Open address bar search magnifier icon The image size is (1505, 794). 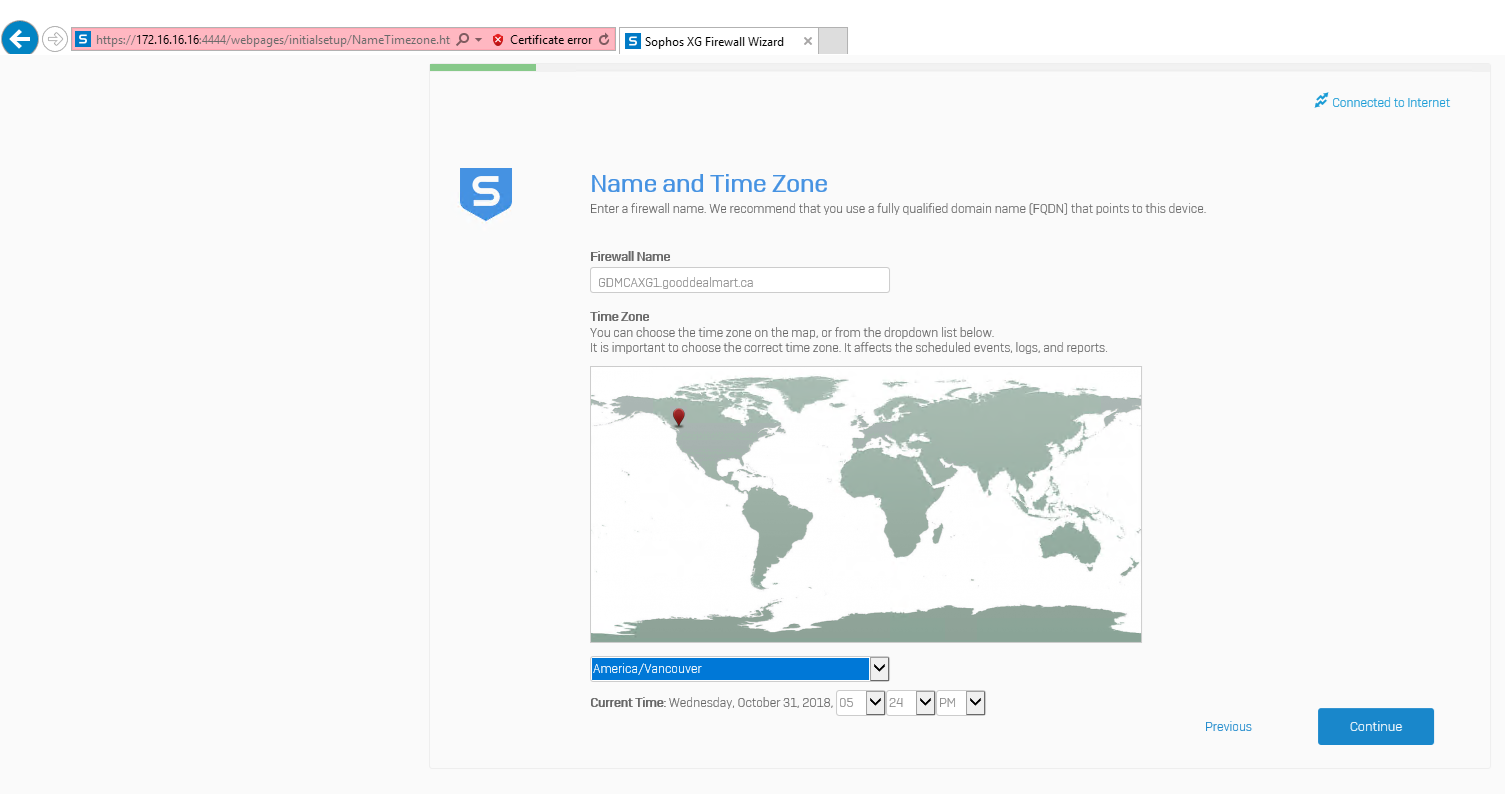[462, 40]
